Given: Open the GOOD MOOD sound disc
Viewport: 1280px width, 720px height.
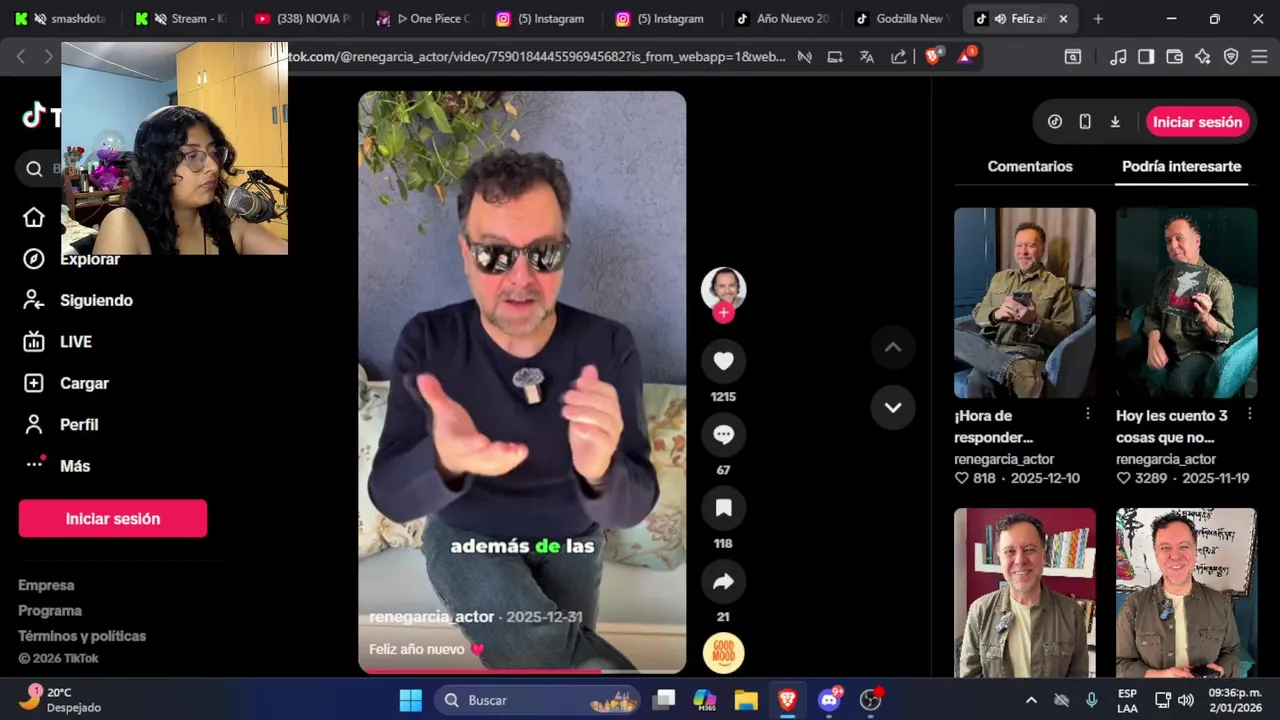Looking at the screenshot, I should pos(723,654).
